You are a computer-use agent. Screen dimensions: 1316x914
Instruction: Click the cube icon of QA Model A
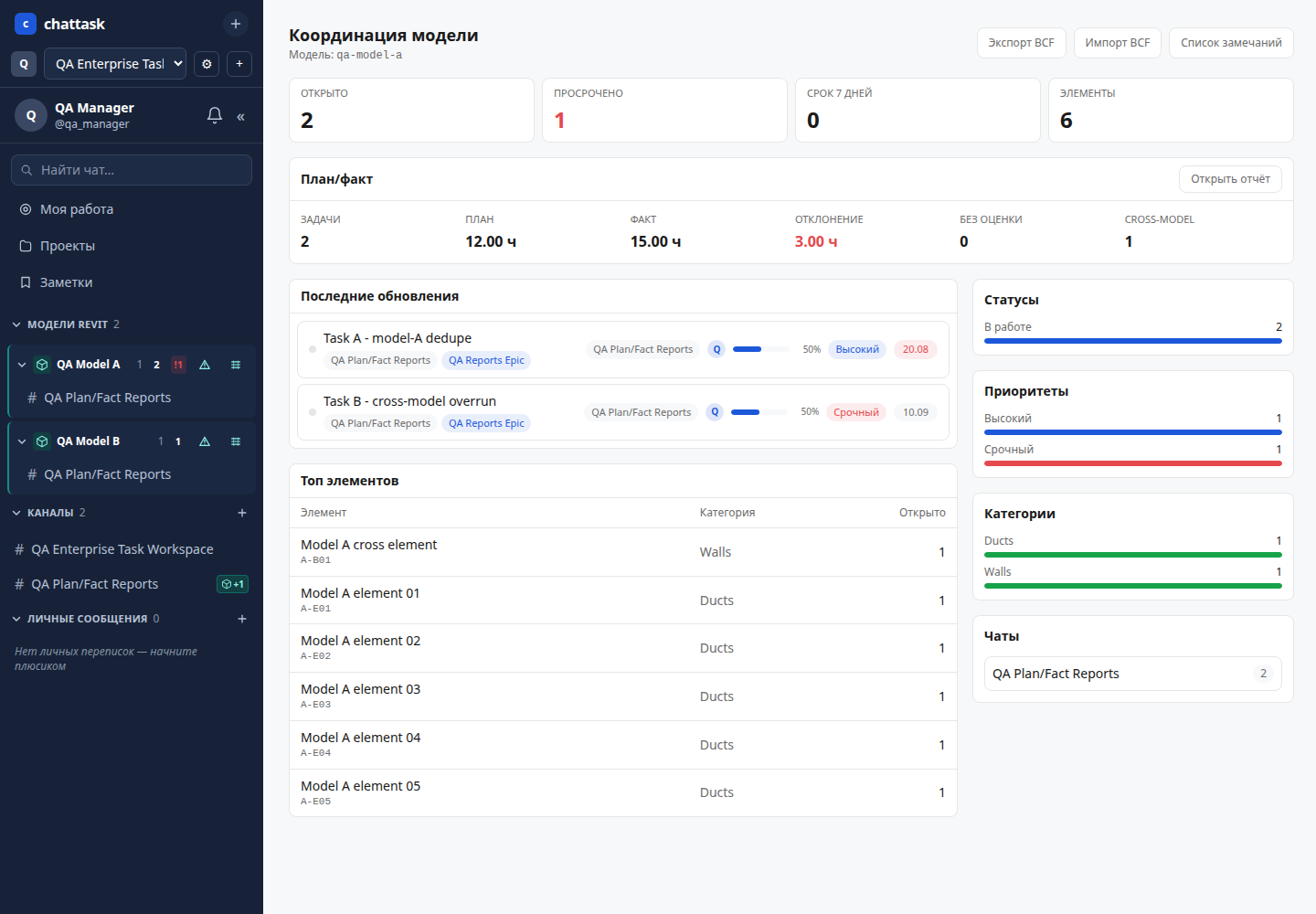click(42, 365)
